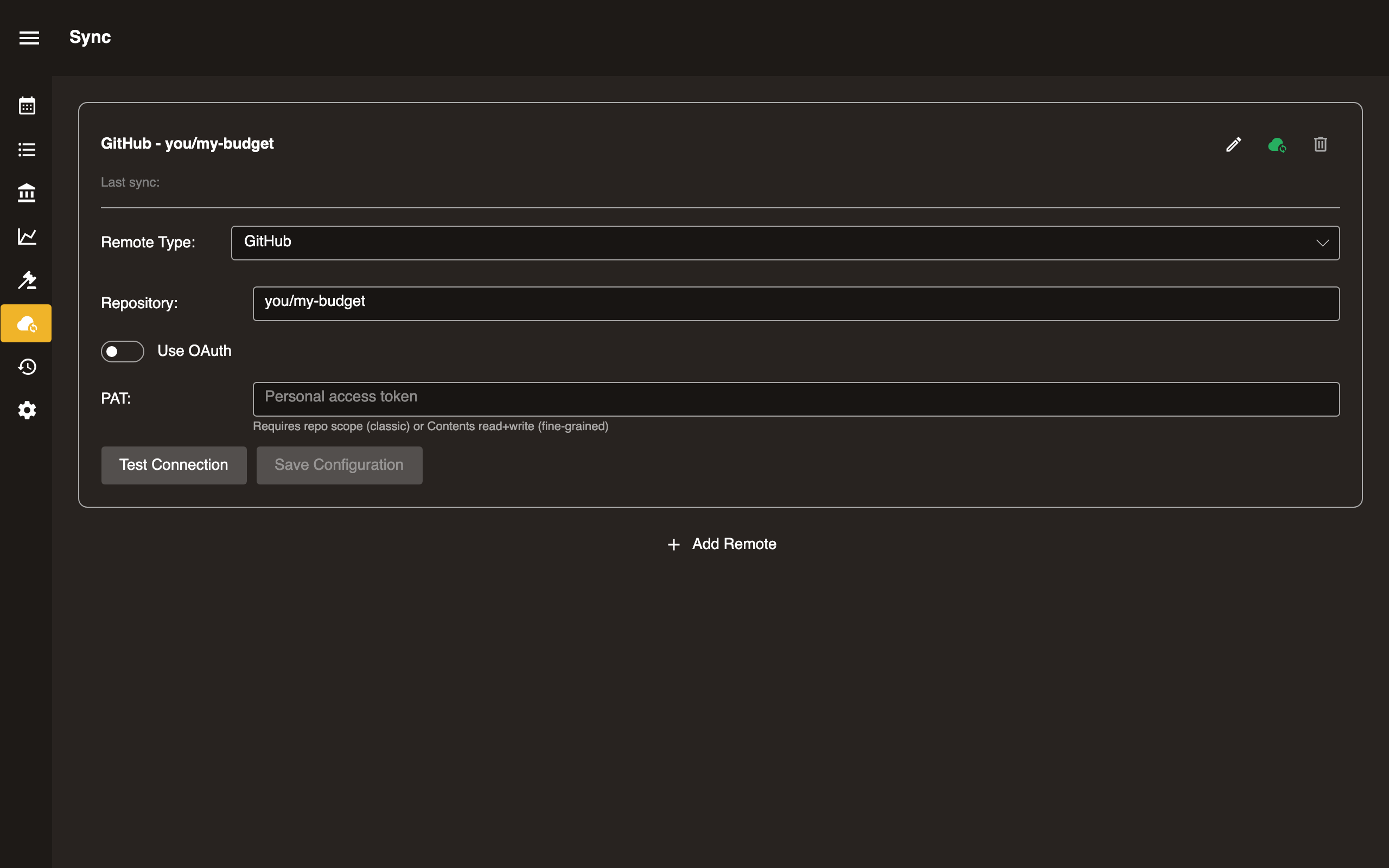
Task: Open the transactions list view
Action: click(27, 149)
